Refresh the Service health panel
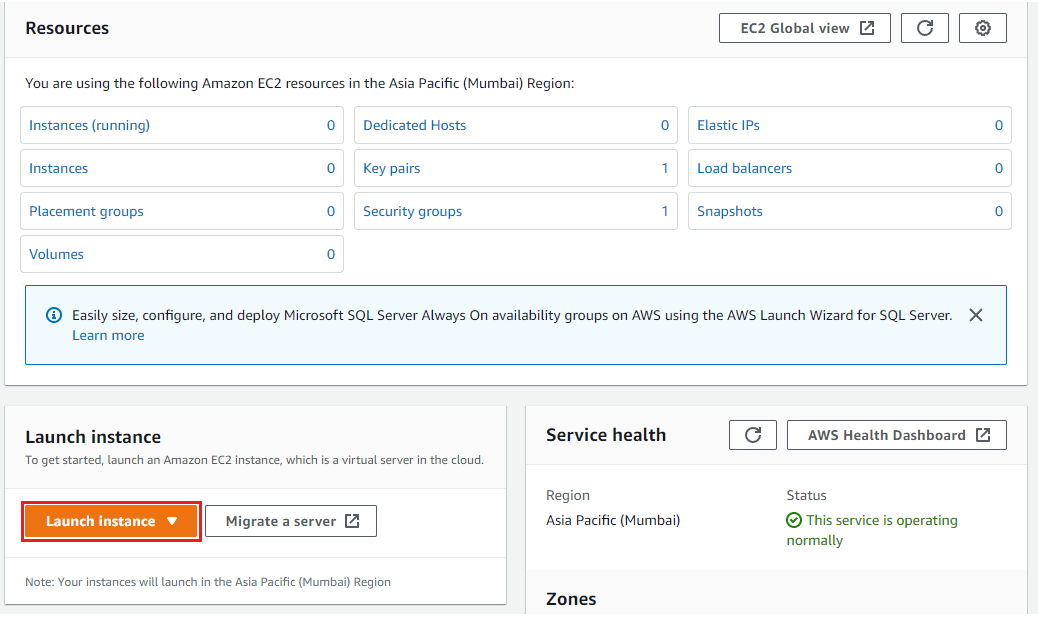 coord(753,435)
